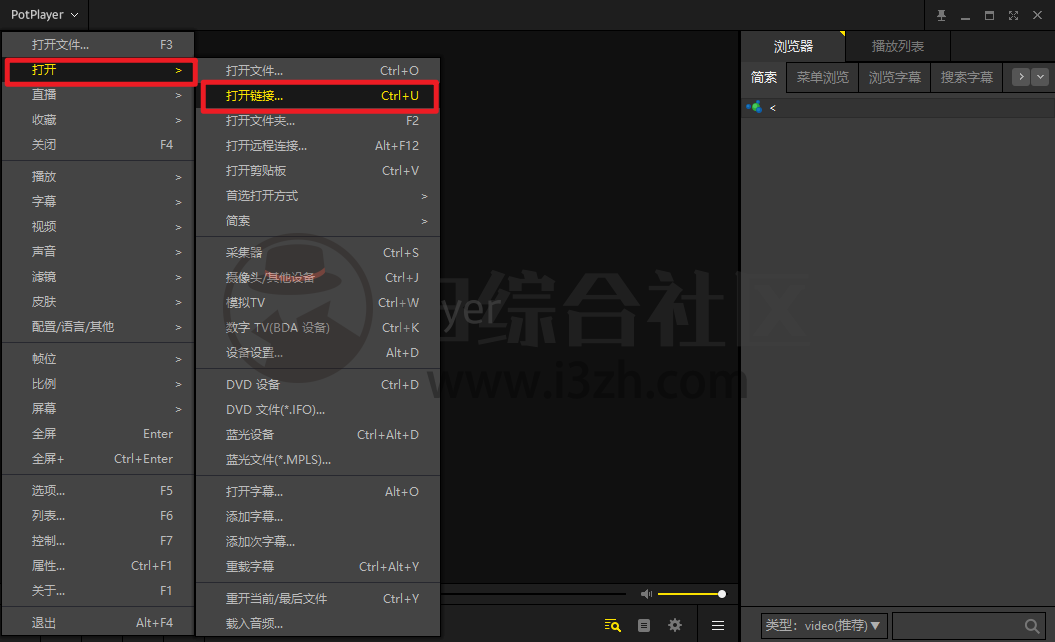Viewport: 1055px width, 642px height.
Task: Click the hamburger menu icon
Action: click(718, 625)
